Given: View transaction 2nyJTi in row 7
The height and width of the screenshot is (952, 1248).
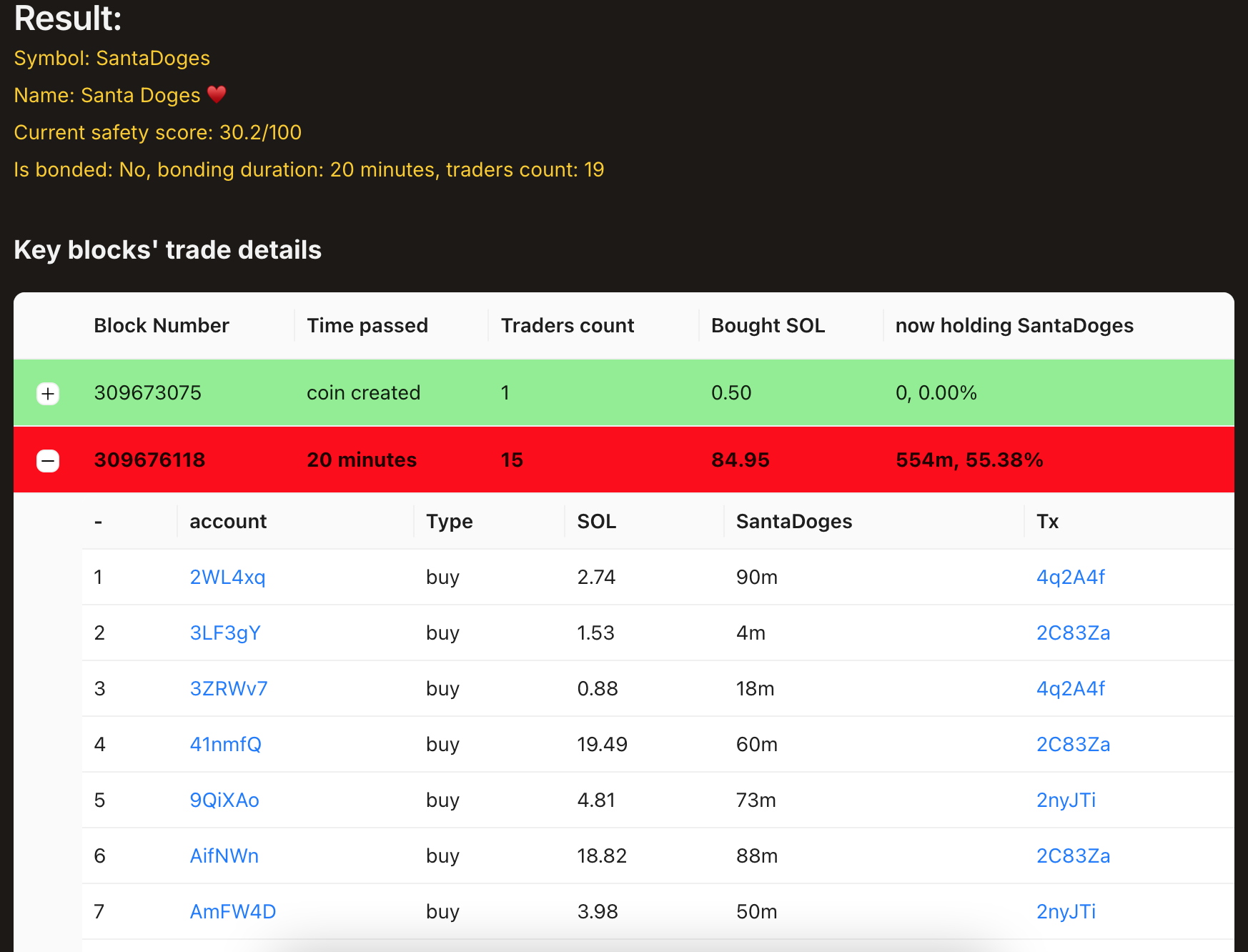Looking at the screenshot, I should click(1066, 912).
